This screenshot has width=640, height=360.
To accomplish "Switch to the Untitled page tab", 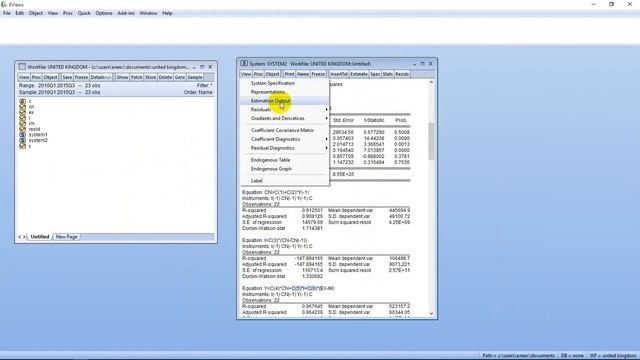I will 40,237.
